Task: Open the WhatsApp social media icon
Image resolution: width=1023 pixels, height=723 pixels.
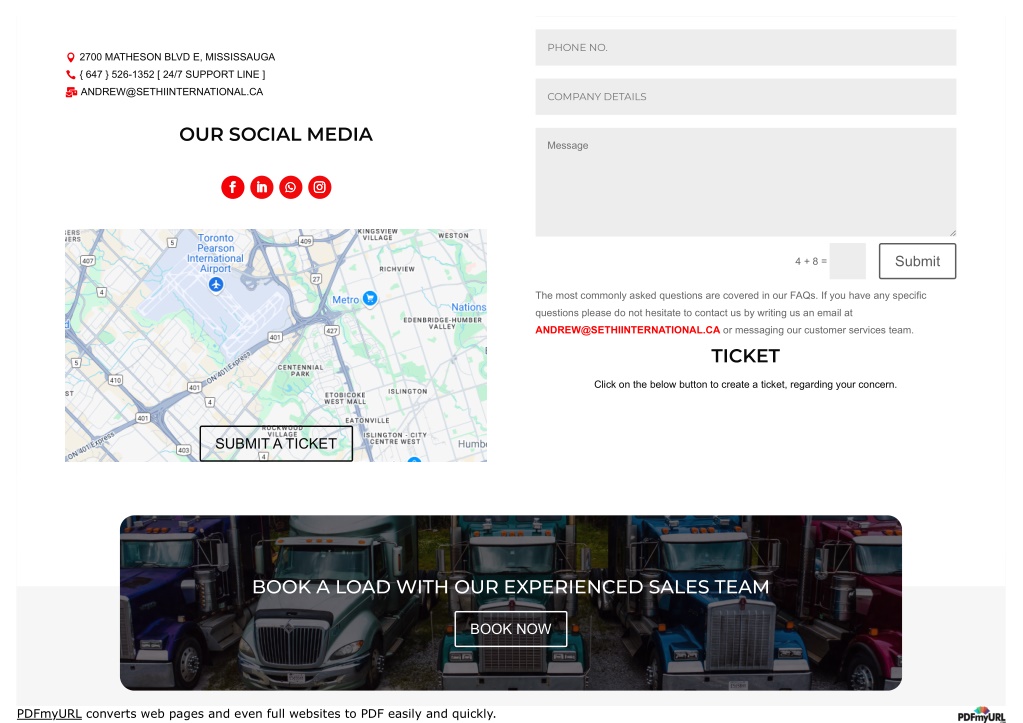Action: (290, 187)
